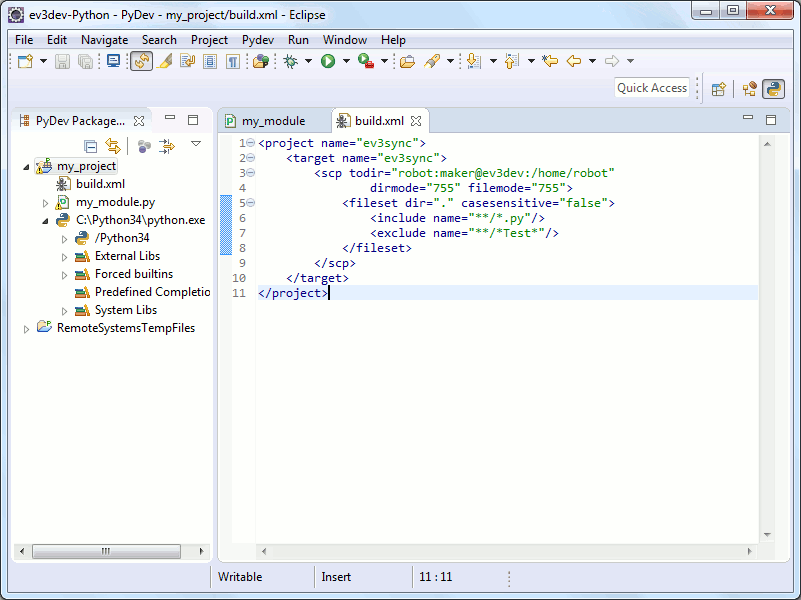Expand the /Python34 tree node
This screenshot has width=801, height=600.
[64, 238]
